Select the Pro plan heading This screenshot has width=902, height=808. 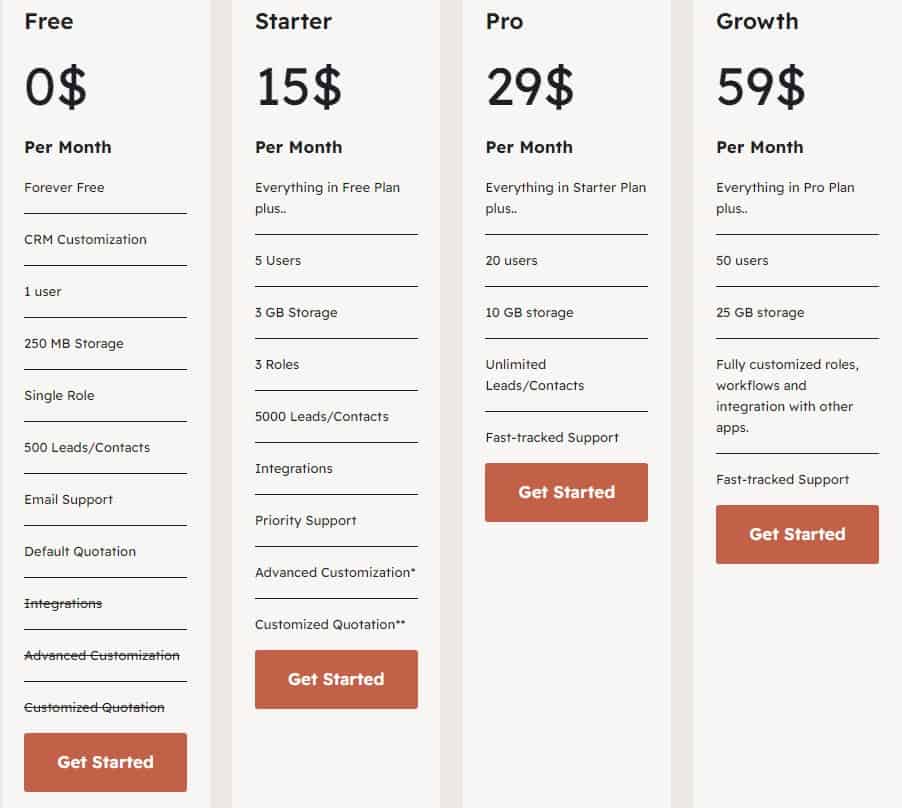coord(504,21)
